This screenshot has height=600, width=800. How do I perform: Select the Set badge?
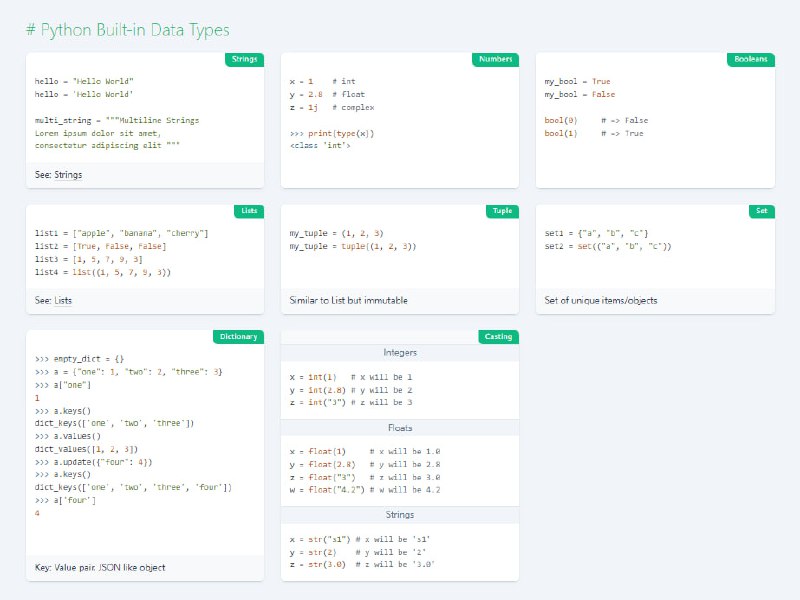[x=761, y=211]
